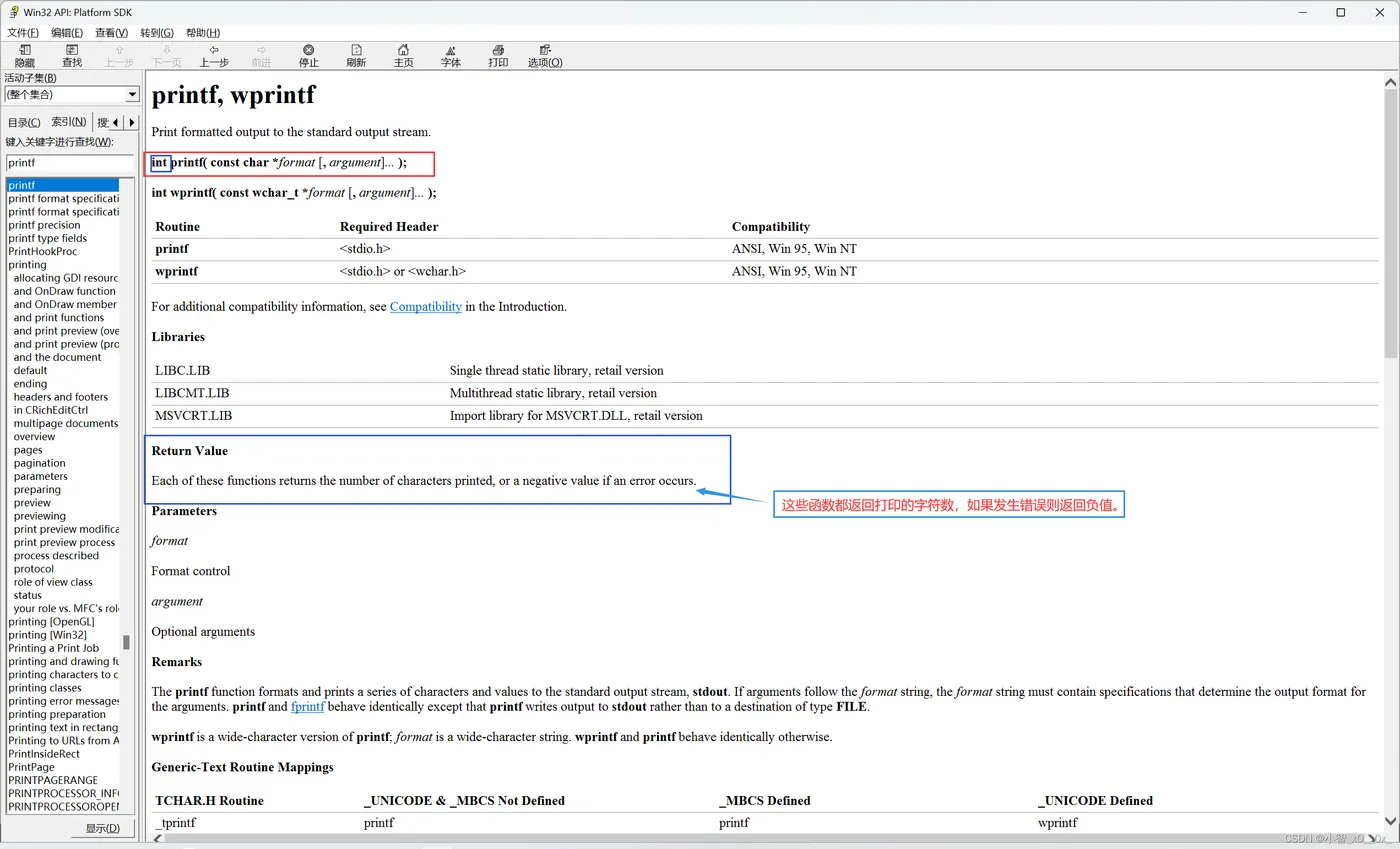Print the topic with the 打印 icon
This screenshot has height=849, width=1400.
pyautogui.click(x=498, y=50)
